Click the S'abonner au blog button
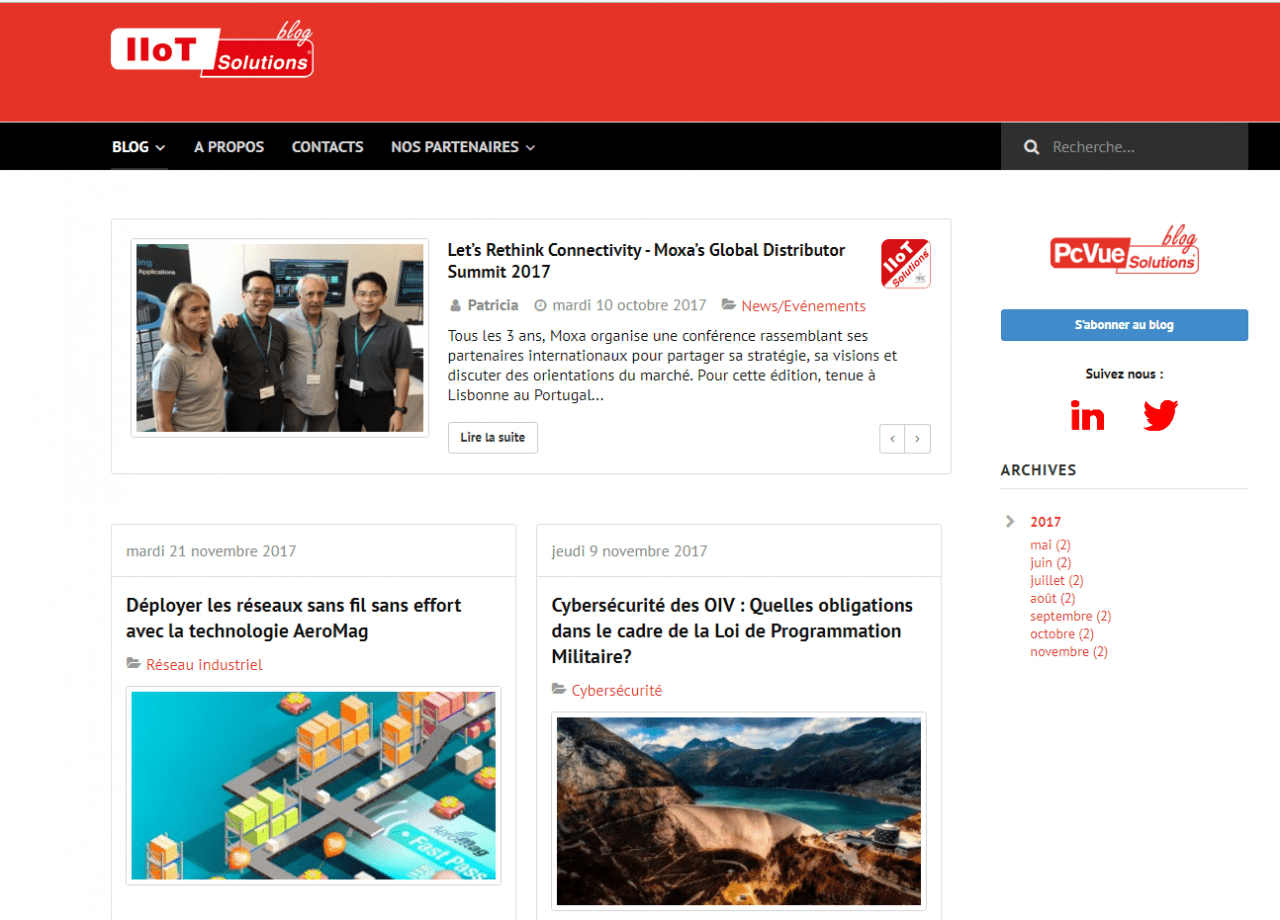Image resolution: width=1280 pixels, height=920 pixels. [x=1124, y=325]
